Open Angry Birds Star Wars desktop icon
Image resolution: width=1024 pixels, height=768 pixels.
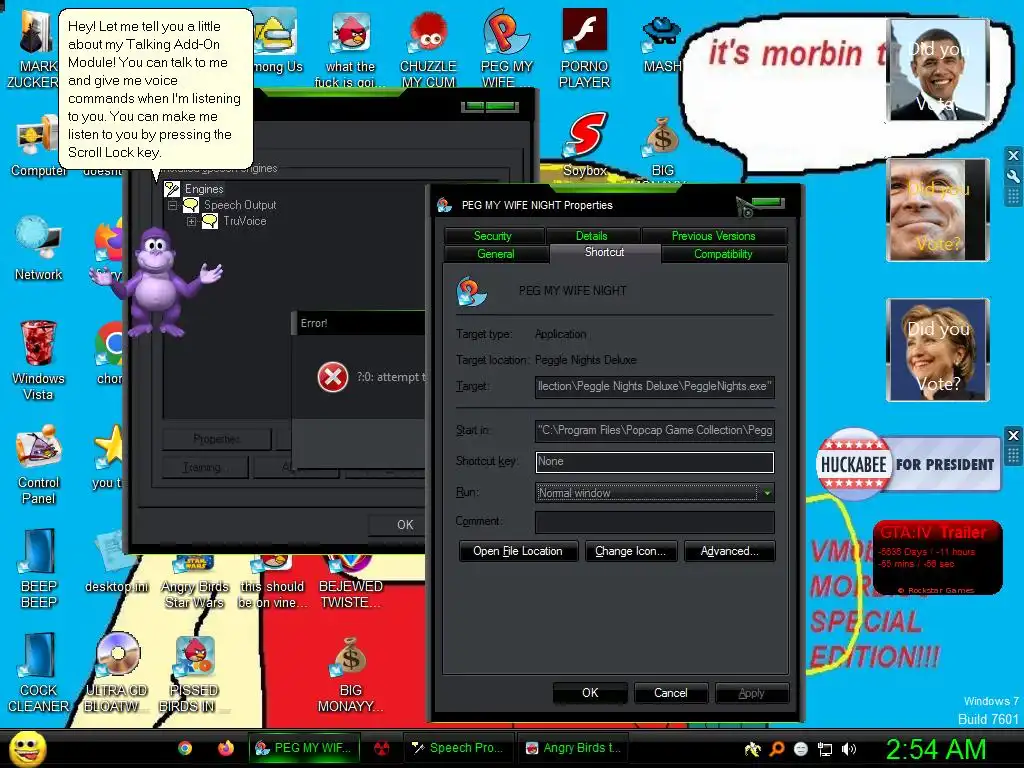pyautogui.click(x=195, y=581)
